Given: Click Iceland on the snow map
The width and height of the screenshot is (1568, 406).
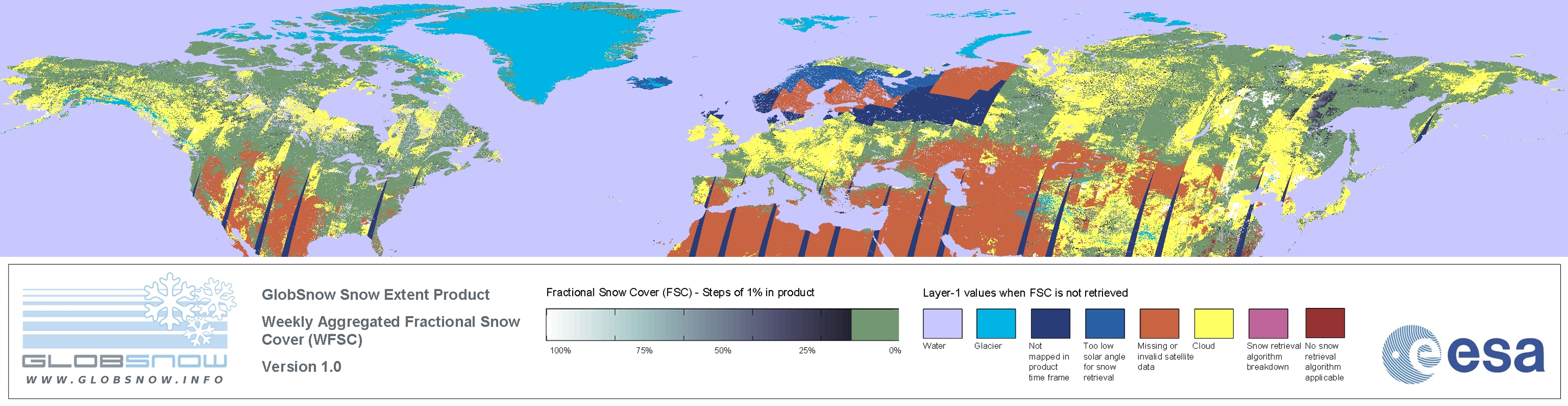Looking at the screenshot, I should click(x=650, y=82).
